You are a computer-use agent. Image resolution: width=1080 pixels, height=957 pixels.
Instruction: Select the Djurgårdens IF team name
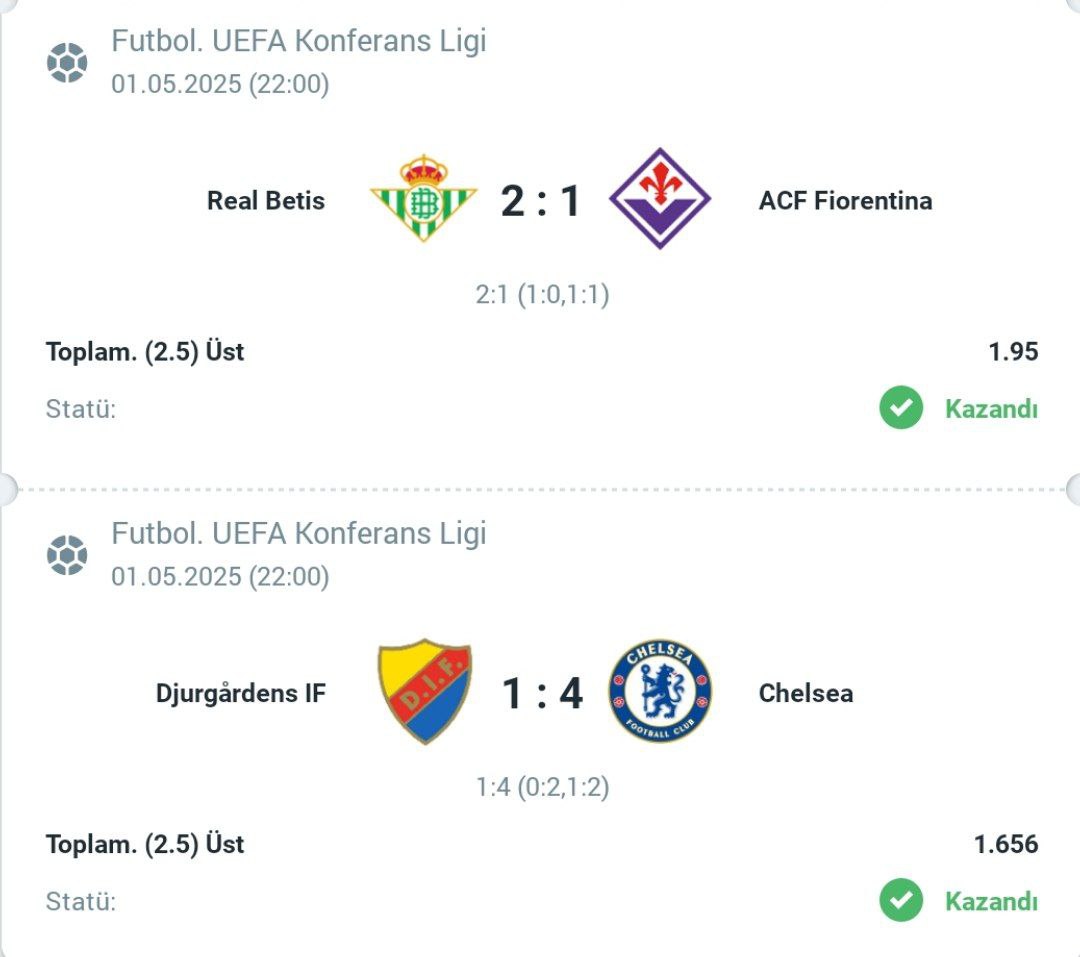pyautogui.click(x=240, y=693)
